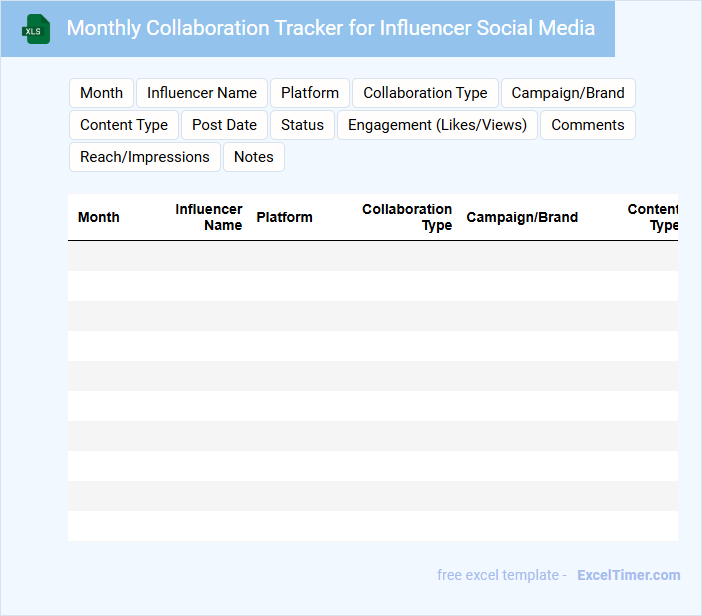Viewport: 702px width, 616px height.
Task: Click the page title heading text
Action: [330, 28]
